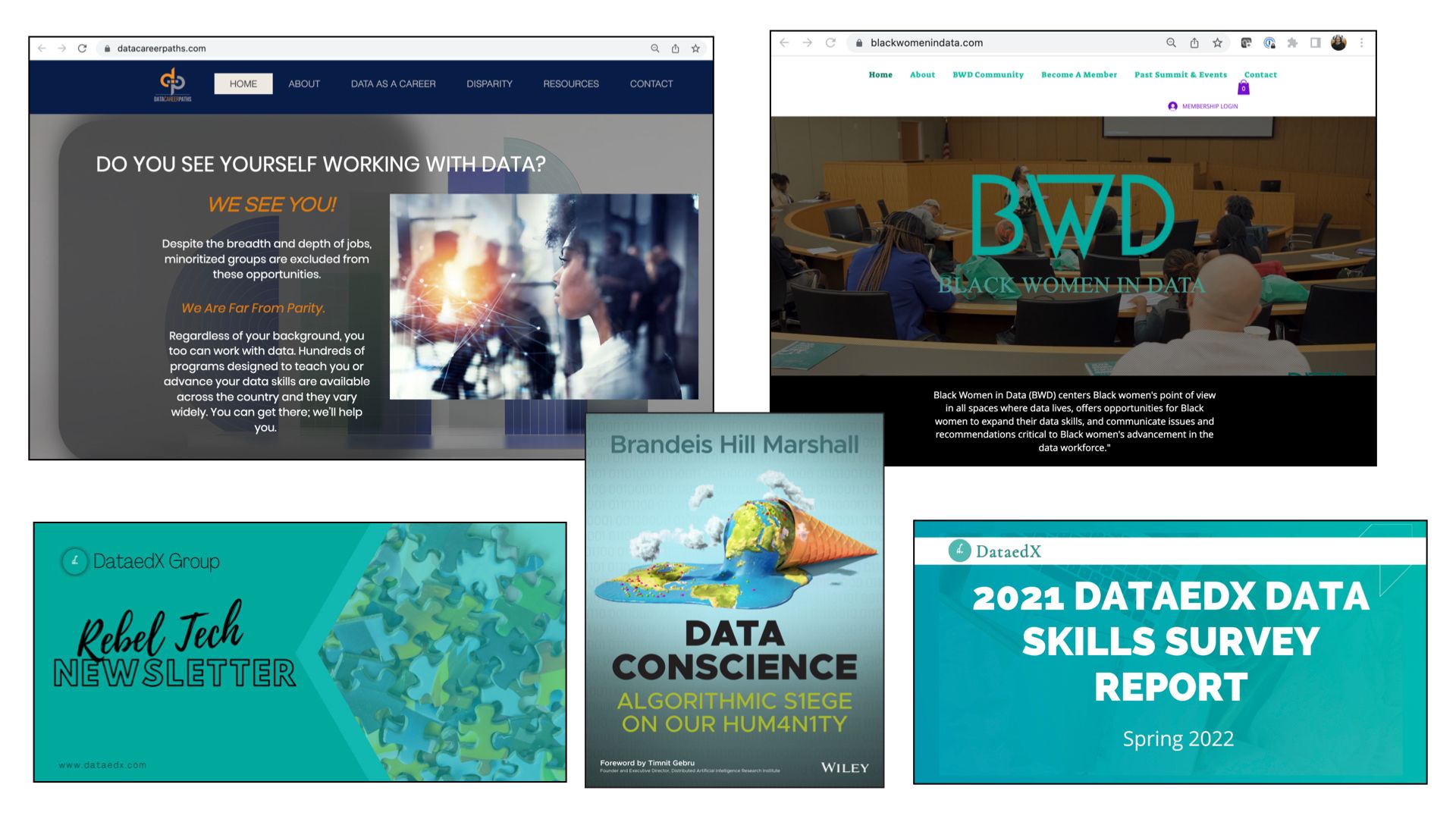Image resolution: width=1456 pixels, height=819 pixels.
Task: Click the blackwomenindata.com address bar
Action: (x=1039, y=43)
